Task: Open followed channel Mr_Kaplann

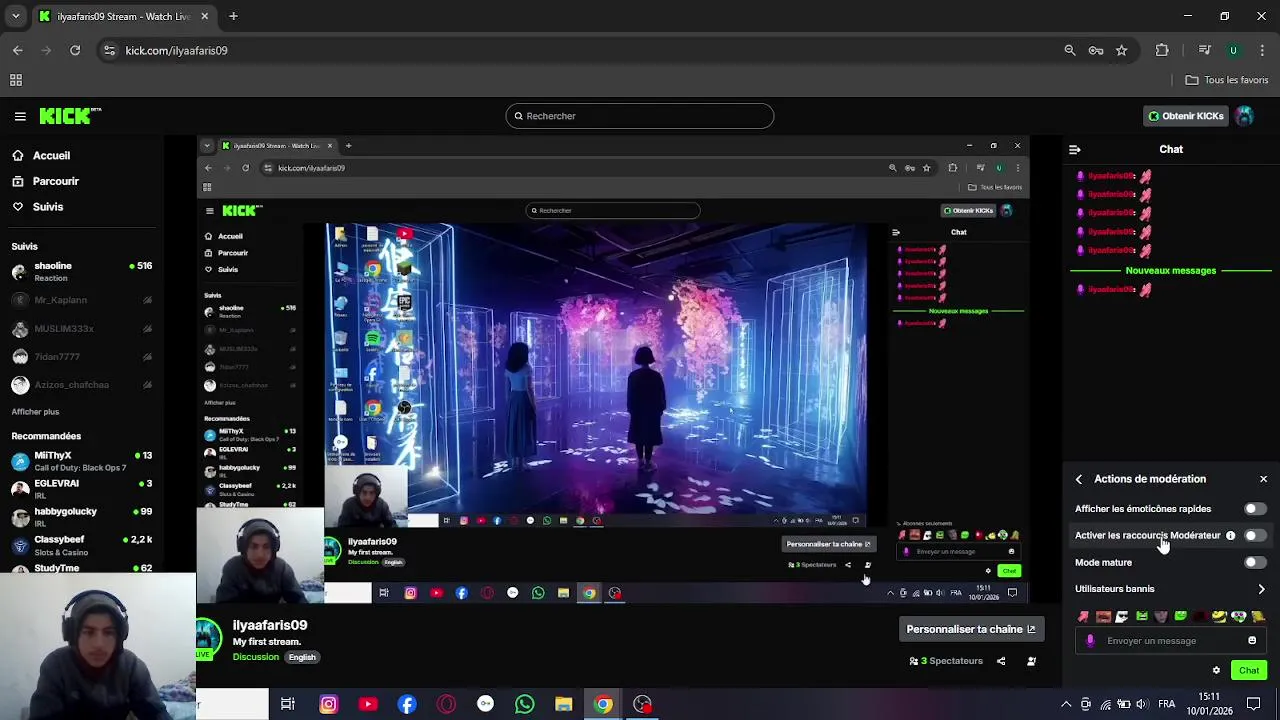Action: [80, 300]
